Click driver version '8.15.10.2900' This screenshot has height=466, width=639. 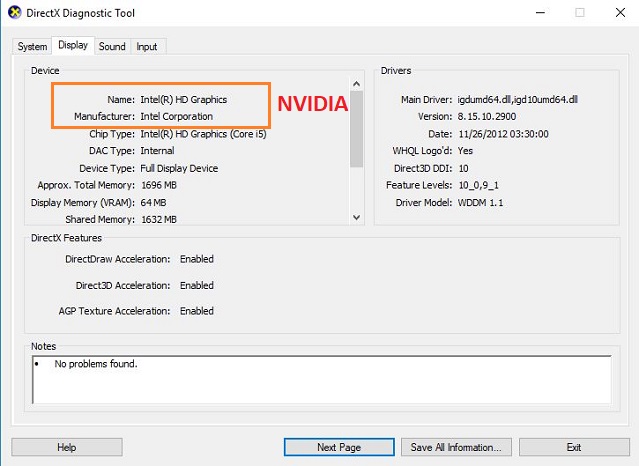(487, 117)
